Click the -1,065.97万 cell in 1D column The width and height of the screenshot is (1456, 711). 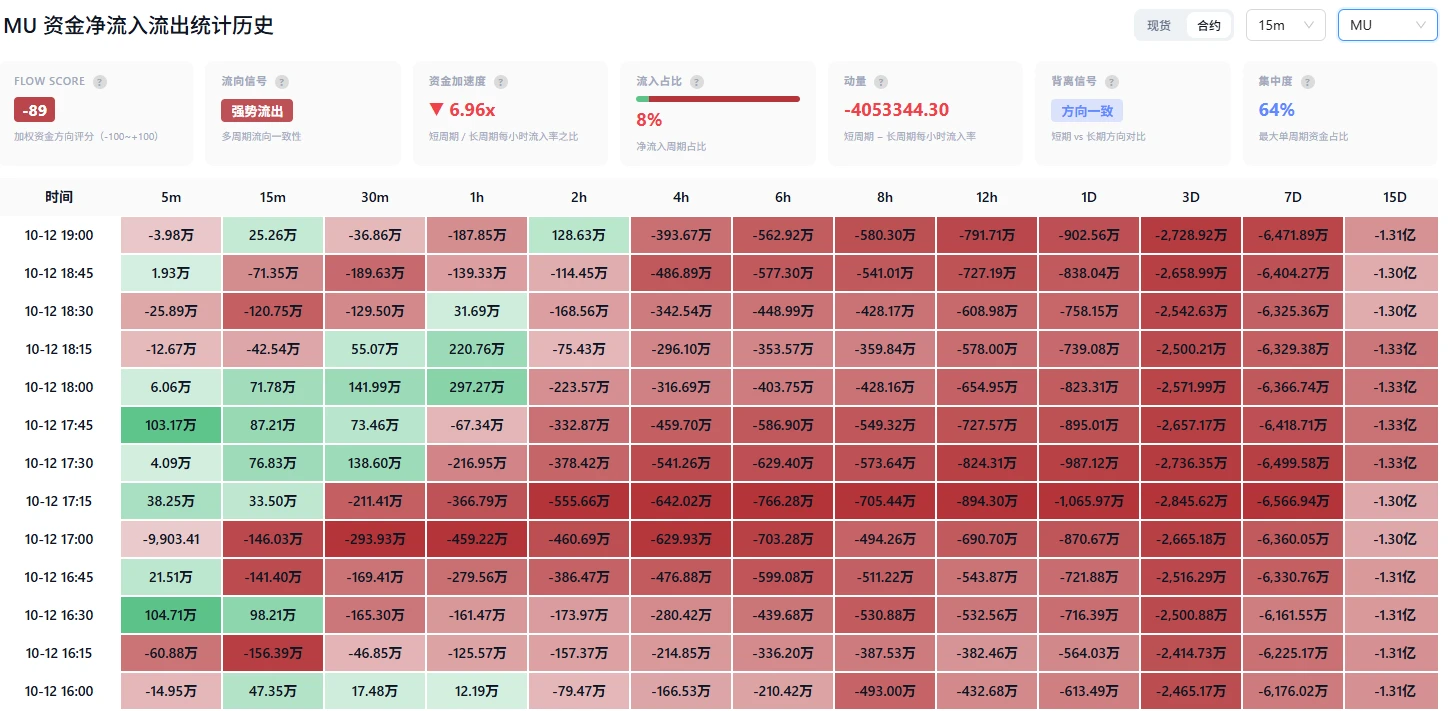click(1089, 501)
